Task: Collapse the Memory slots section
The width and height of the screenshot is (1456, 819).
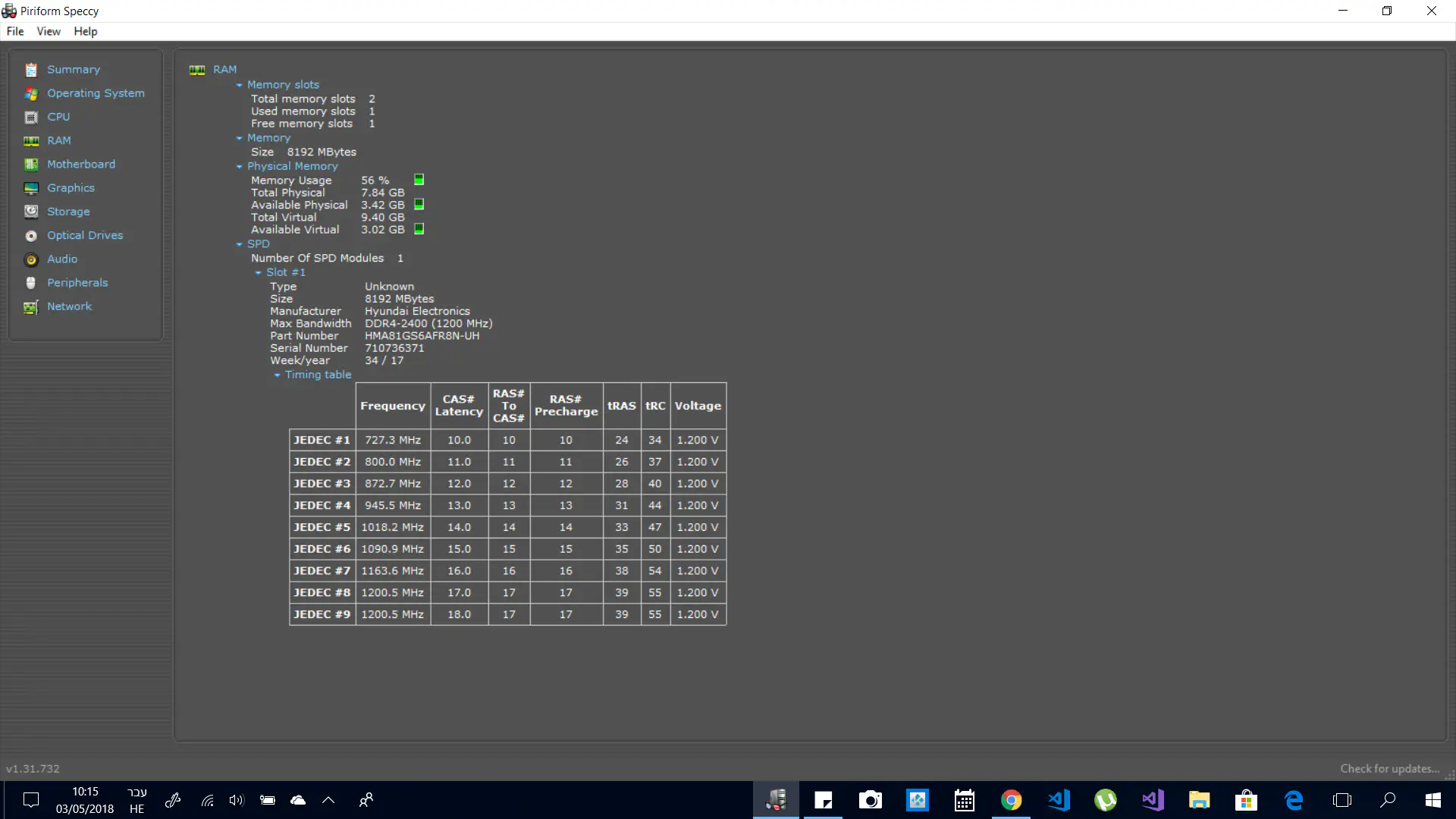Action: click(x=240, y=85)
